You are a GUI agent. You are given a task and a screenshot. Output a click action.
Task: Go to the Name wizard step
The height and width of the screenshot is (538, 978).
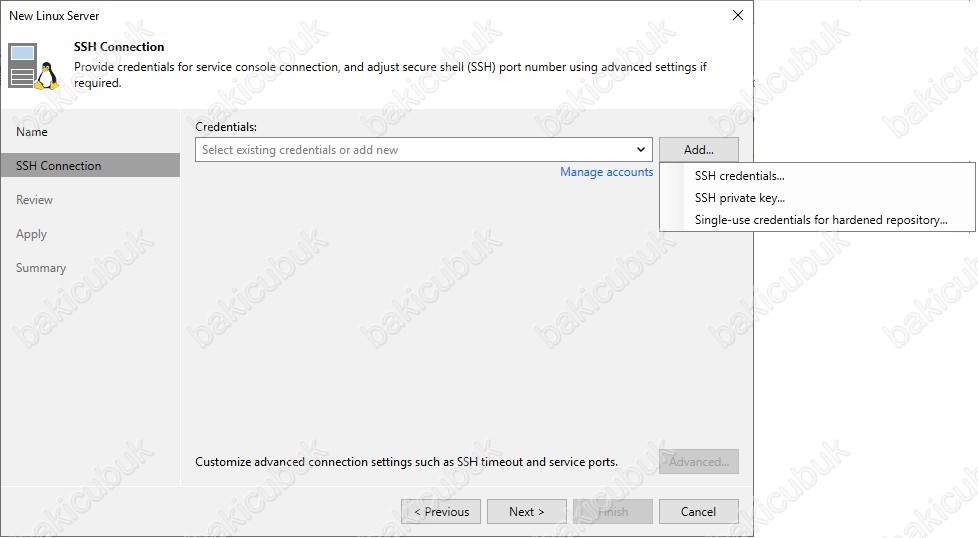point(32,132)
